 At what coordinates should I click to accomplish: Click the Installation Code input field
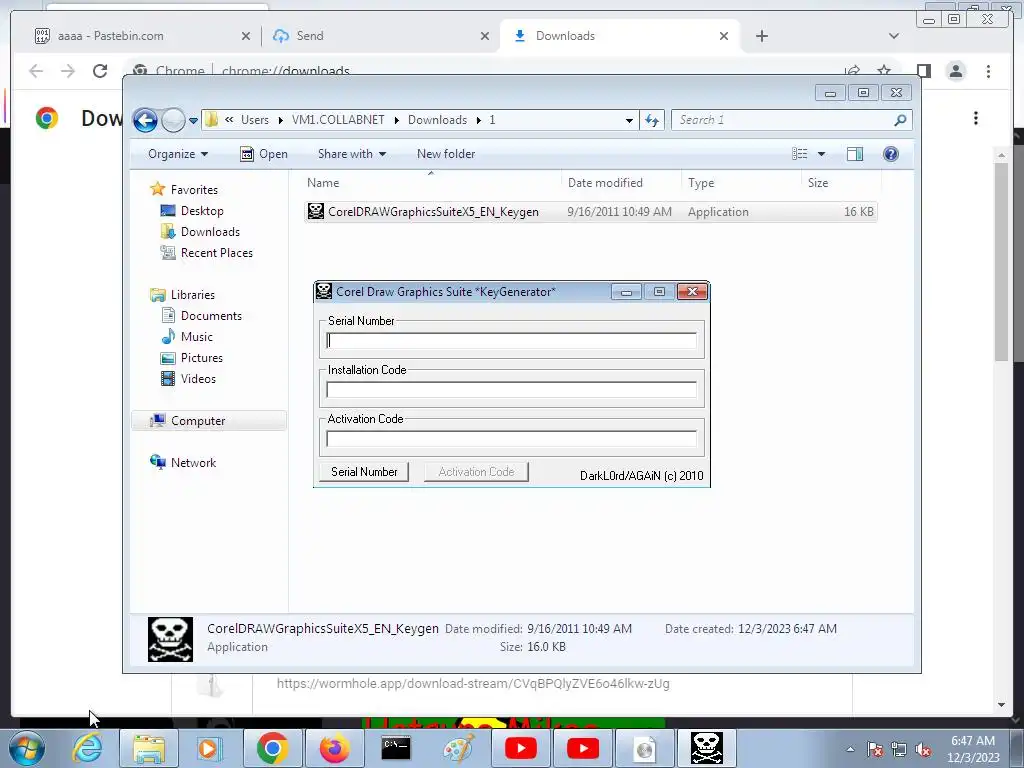[511, 390]
